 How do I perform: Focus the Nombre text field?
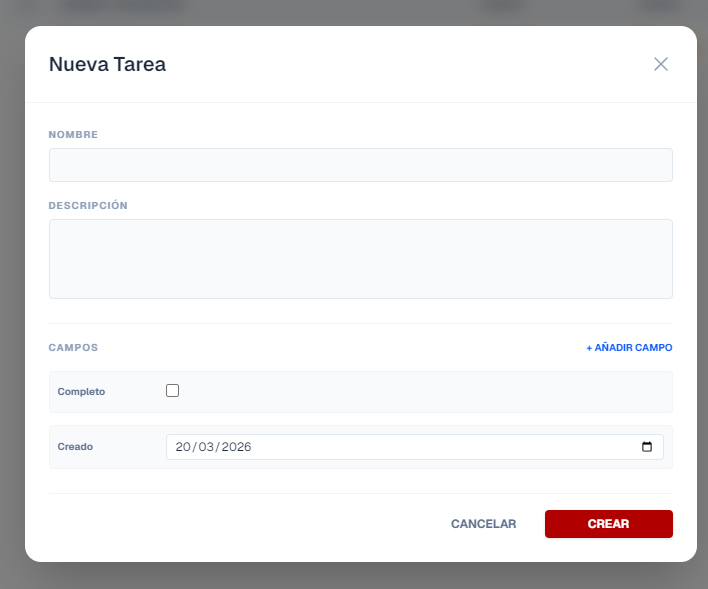click(x=360, y=165)
